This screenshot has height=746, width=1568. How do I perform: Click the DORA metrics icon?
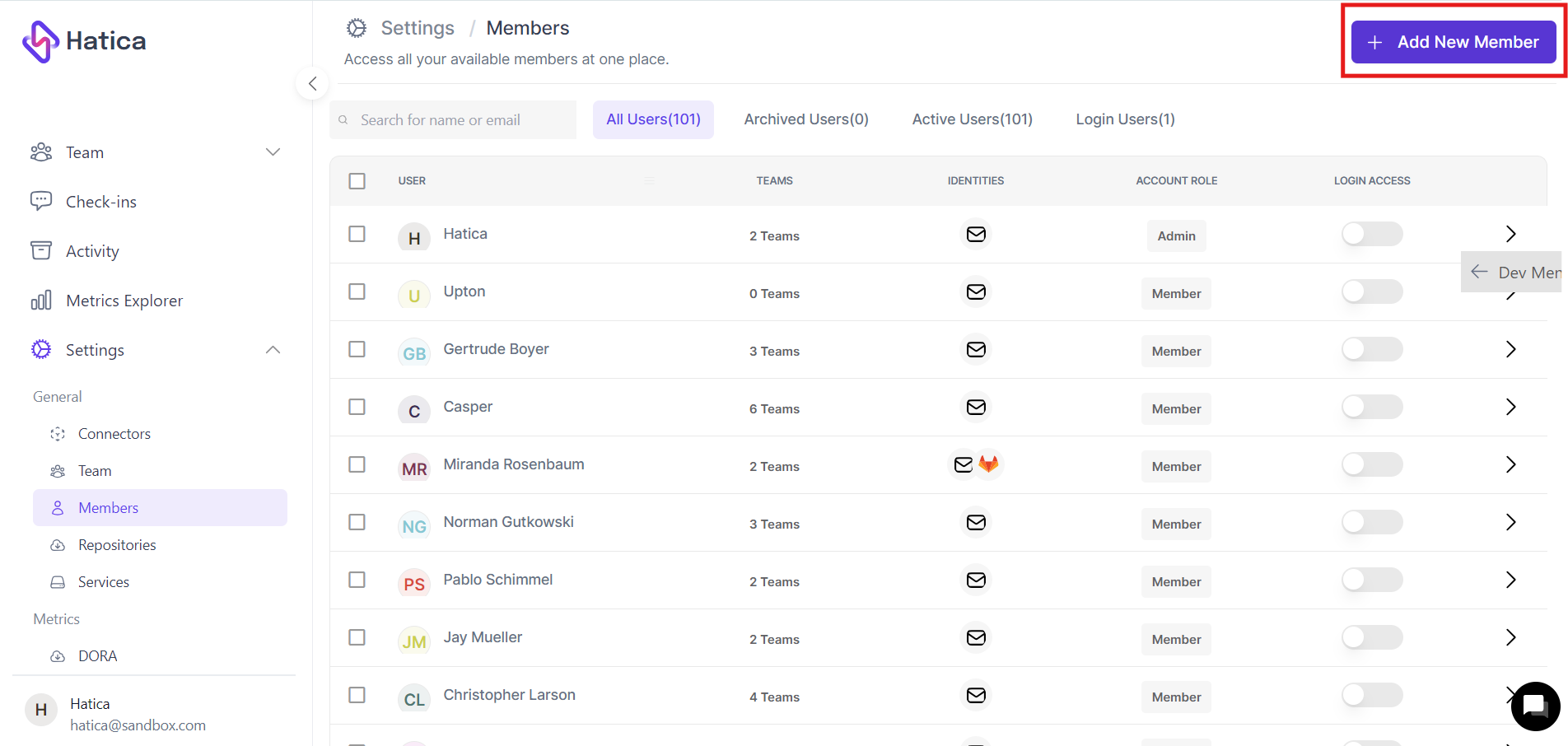(58, 656)
